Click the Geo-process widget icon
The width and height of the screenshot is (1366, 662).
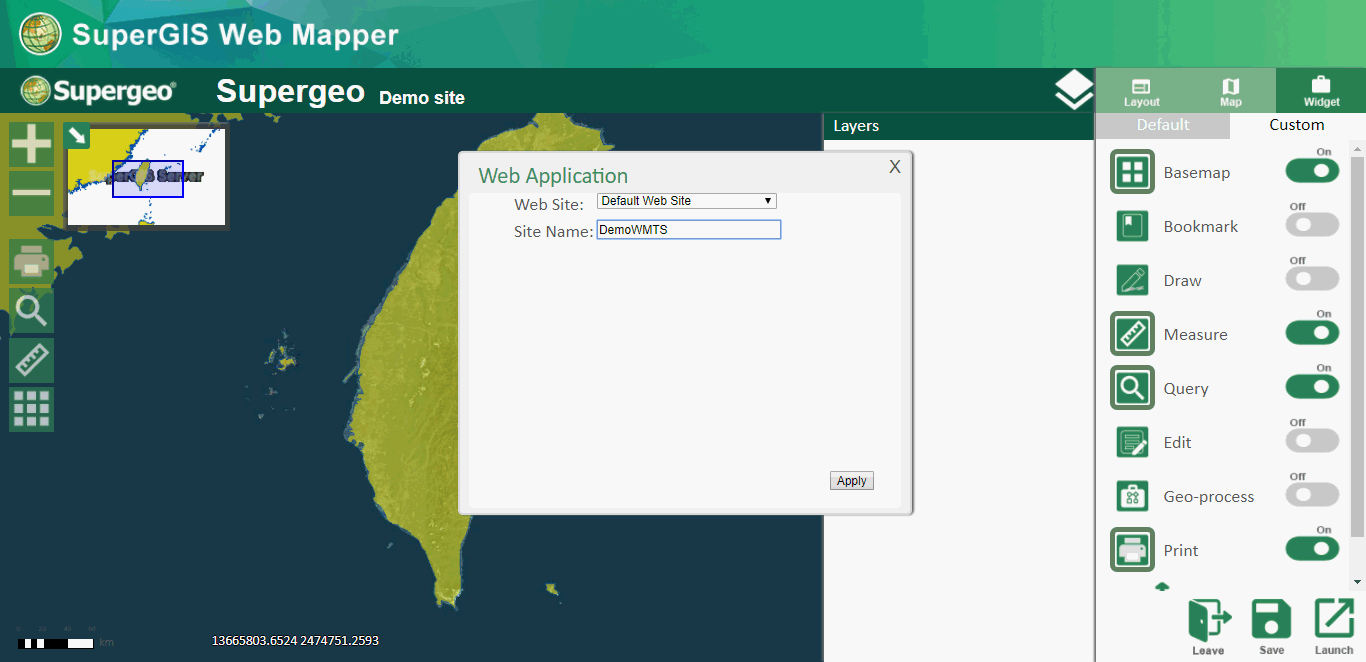(x=1132, y=496)
